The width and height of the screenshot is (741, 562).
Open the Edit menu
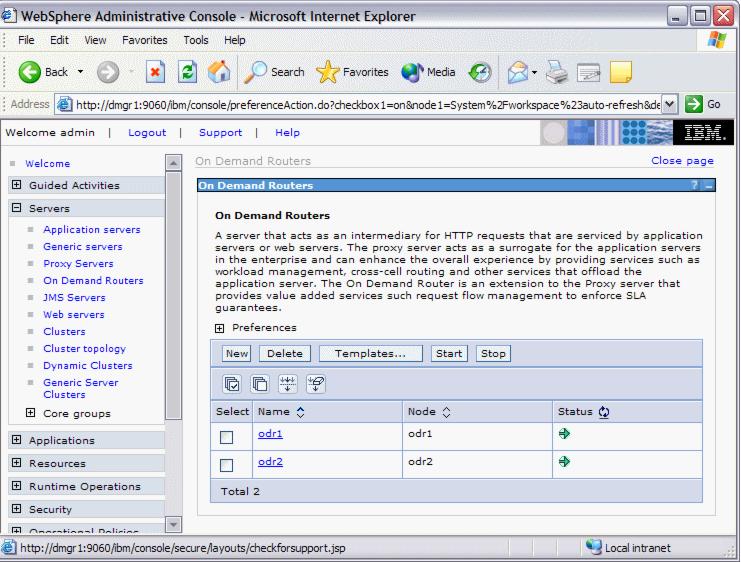pos(59,40)
